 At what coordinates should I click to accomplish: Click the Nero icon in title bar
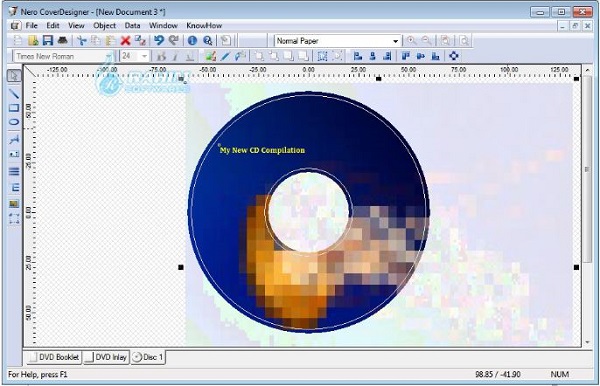[x=13, y=11]
